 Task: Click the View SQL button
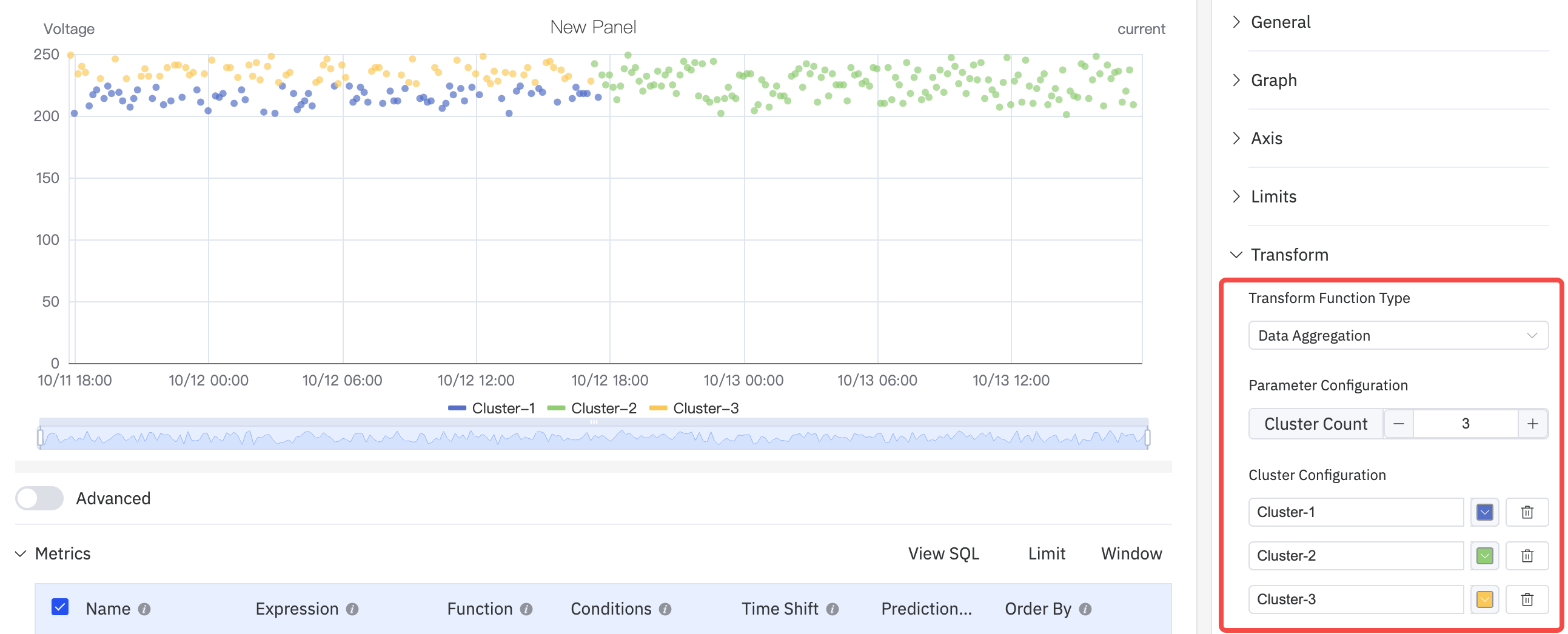(943, 553)
